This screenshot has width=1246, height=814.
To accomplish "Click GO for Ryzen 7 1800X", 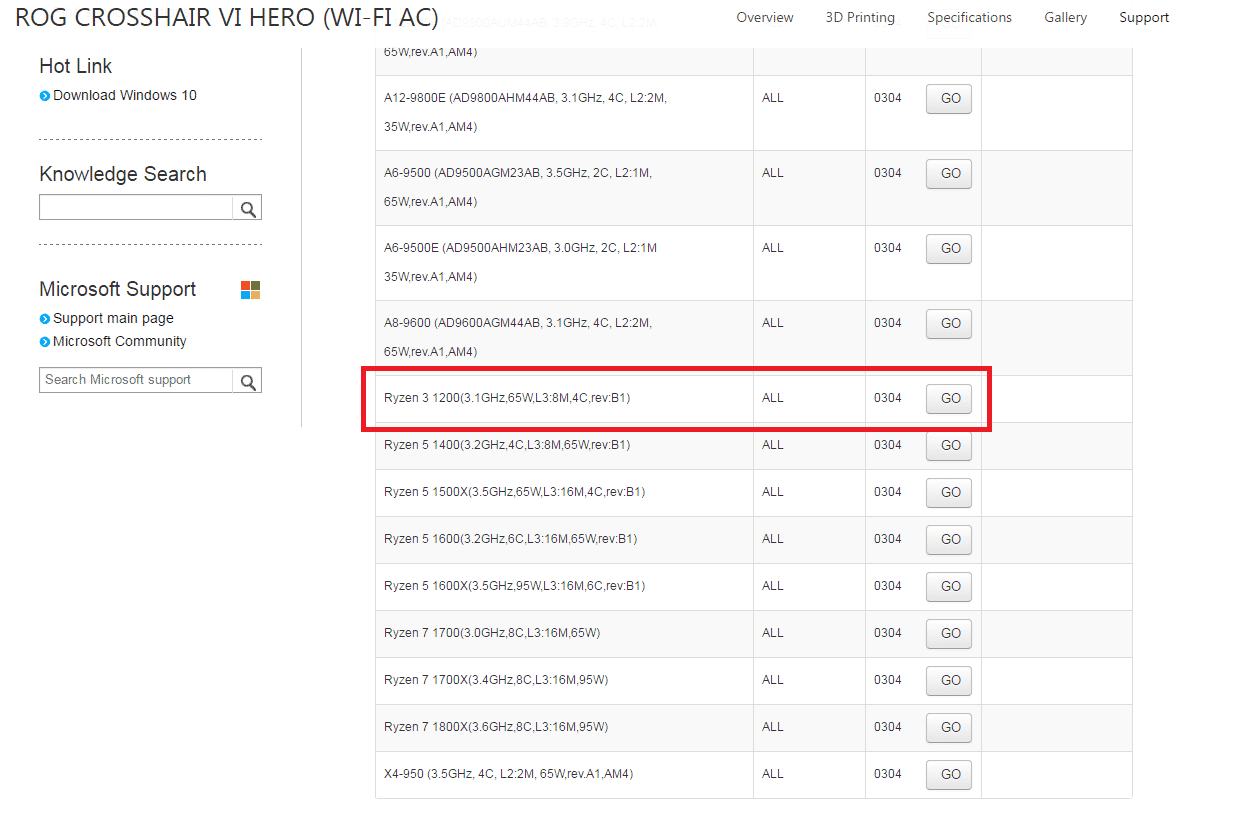I will coord(949,728).
